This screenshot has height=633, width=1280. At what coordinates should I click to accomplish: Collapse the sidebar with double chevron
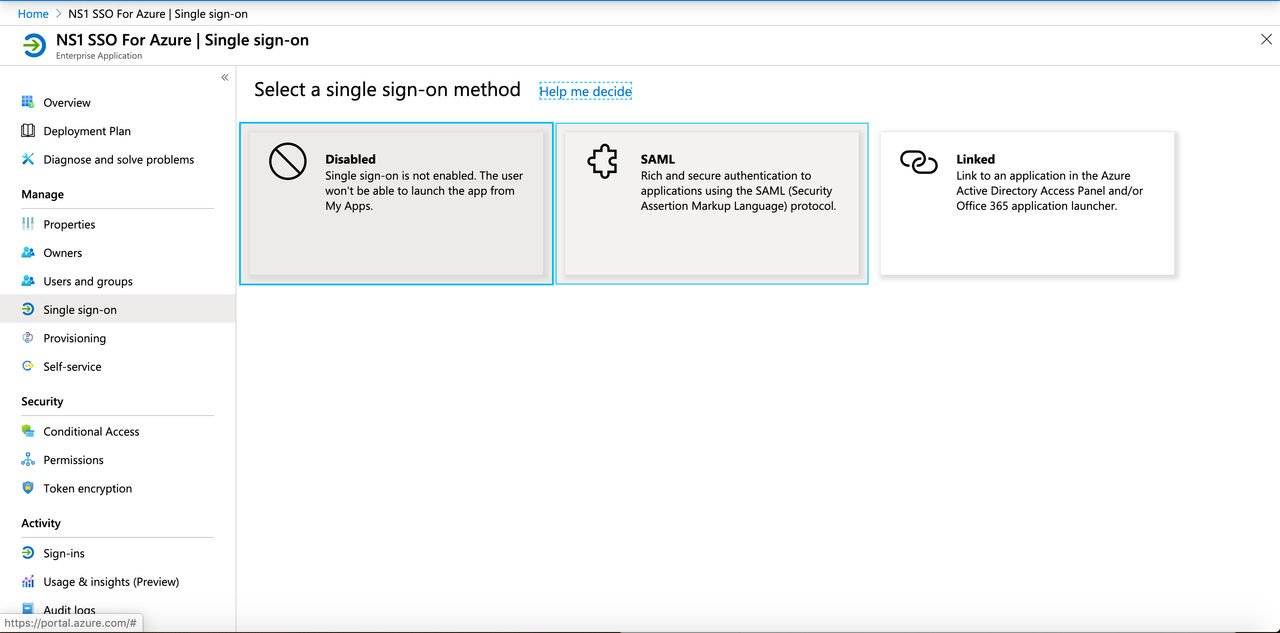tap(225, 77)
